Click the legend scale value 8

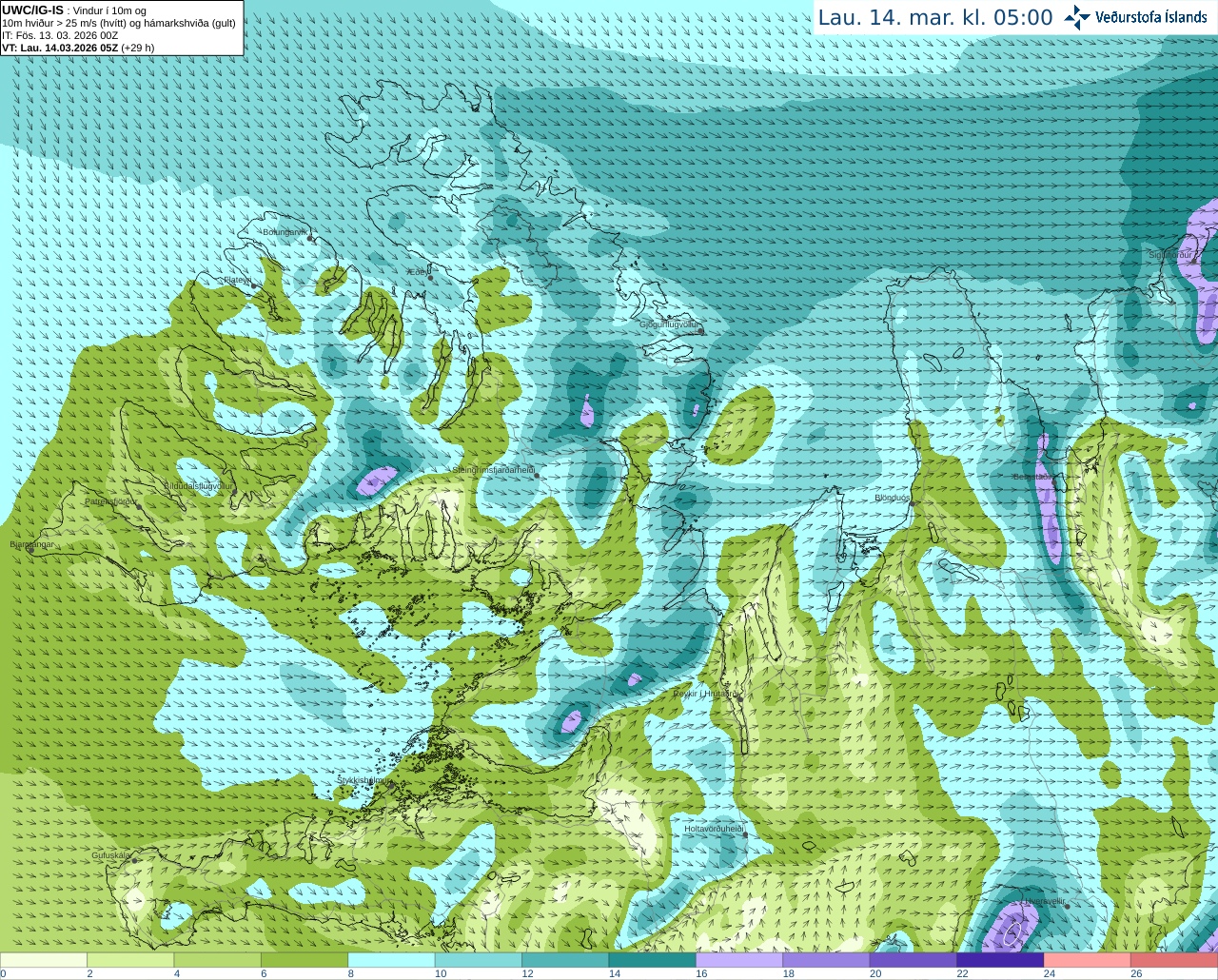pos(350,973)
